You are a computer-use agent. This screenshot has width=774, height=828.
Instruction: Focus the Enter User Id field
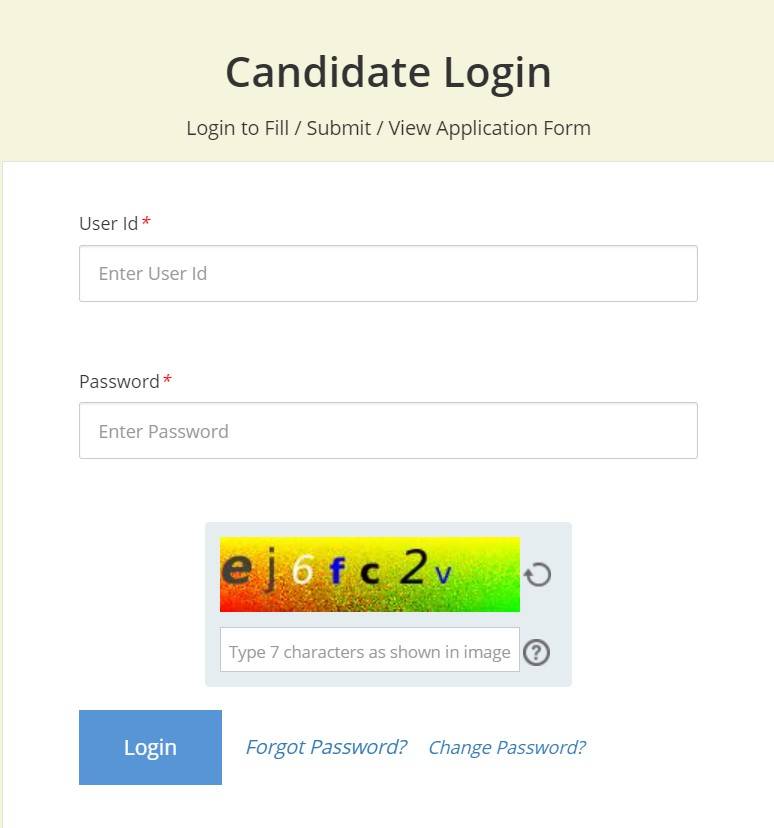click(388, 274)
